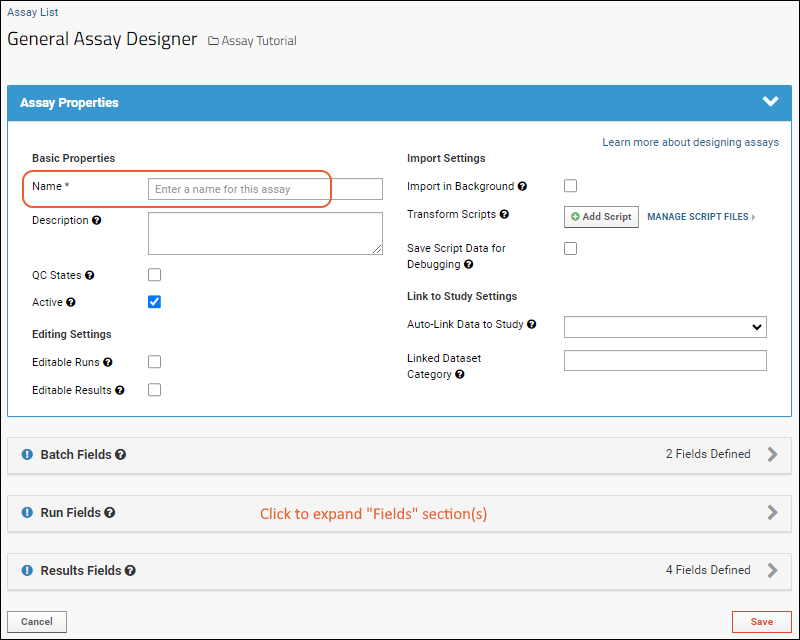Viewport: 800px width, 640px height.
Task: Click the Import in Background help icon
Action: pyautogui.click(x=522, y=187)
